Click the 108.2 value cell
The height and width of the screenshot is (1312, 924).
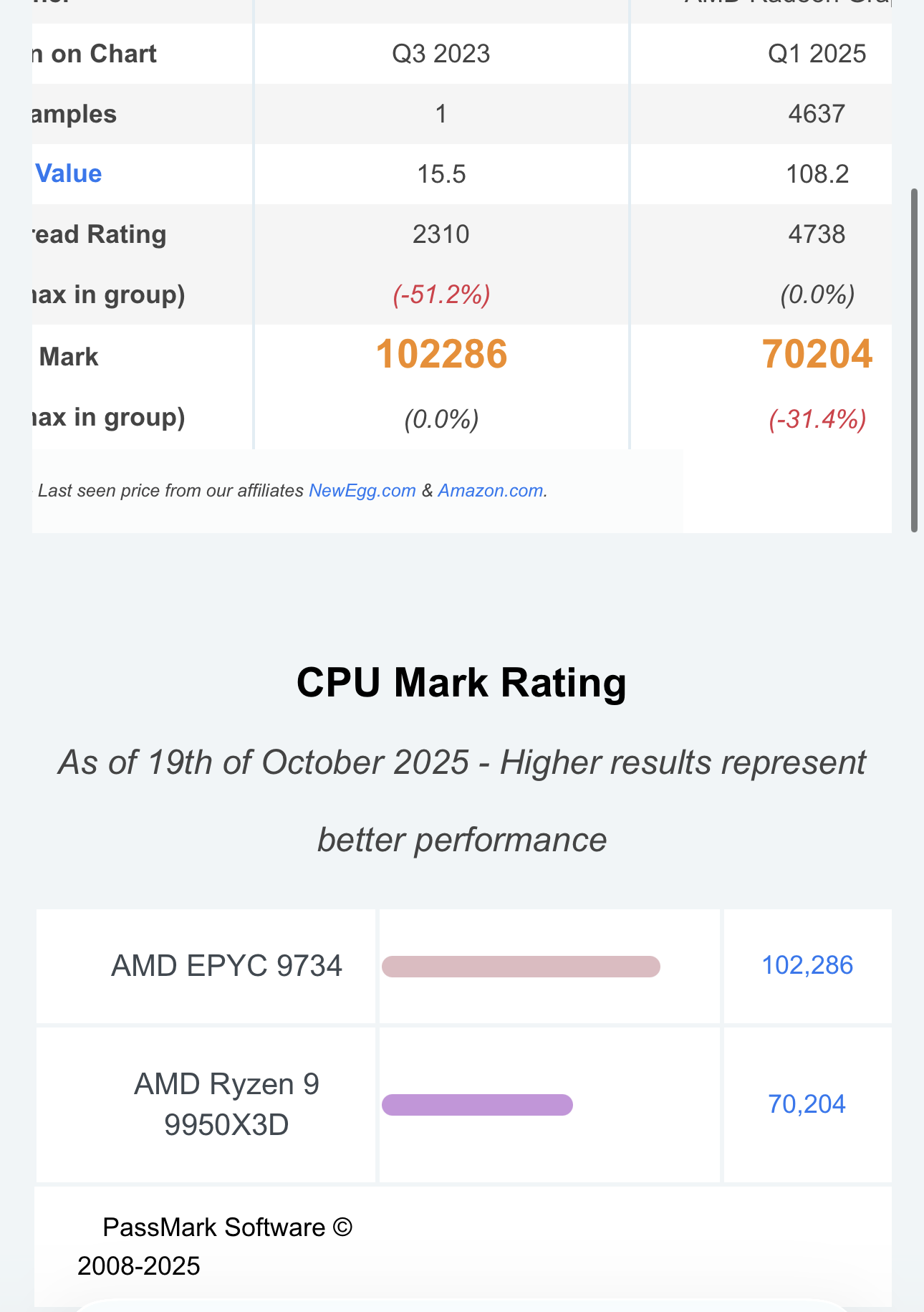pos(817,174)
